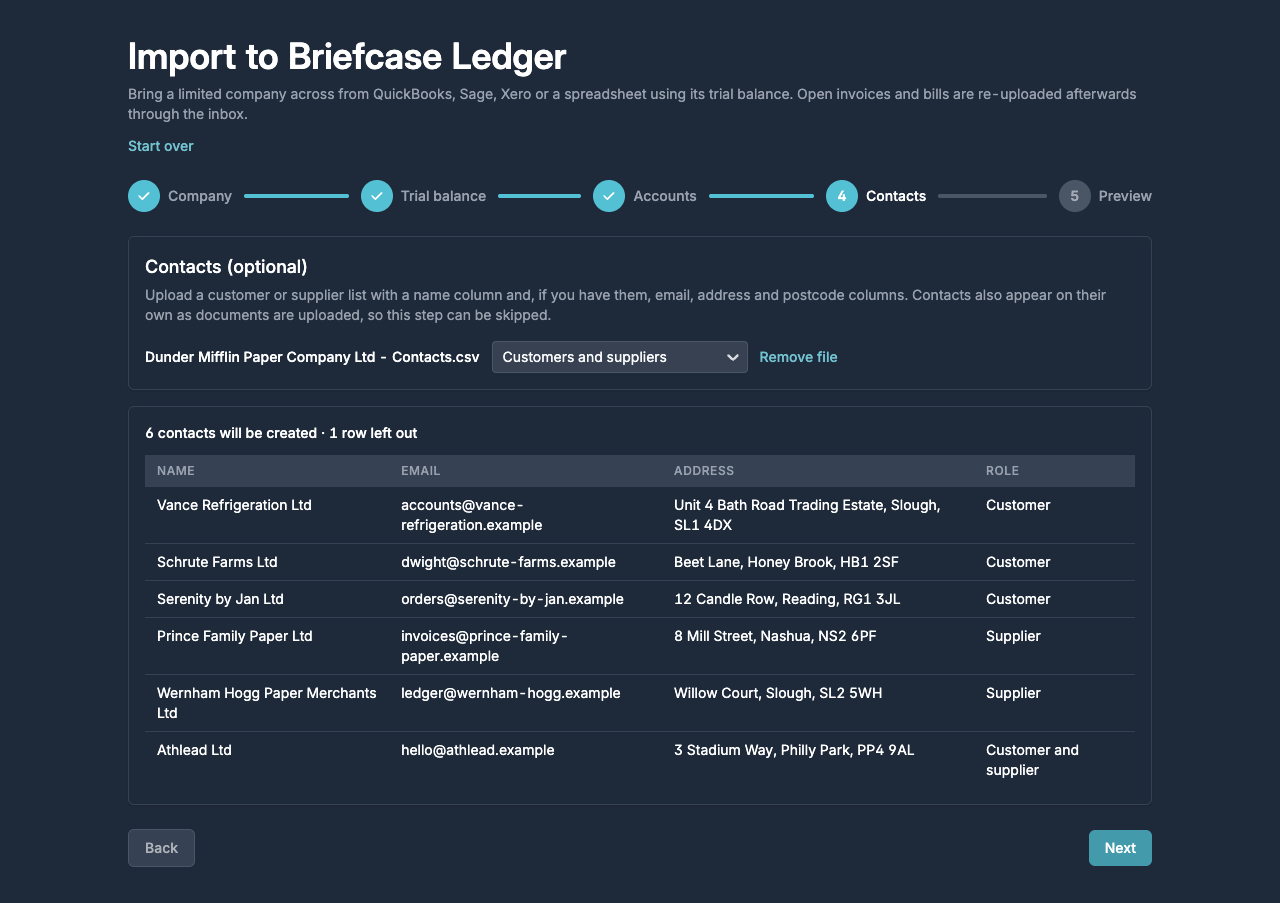Click the NAME column header

tap(176, 471)
